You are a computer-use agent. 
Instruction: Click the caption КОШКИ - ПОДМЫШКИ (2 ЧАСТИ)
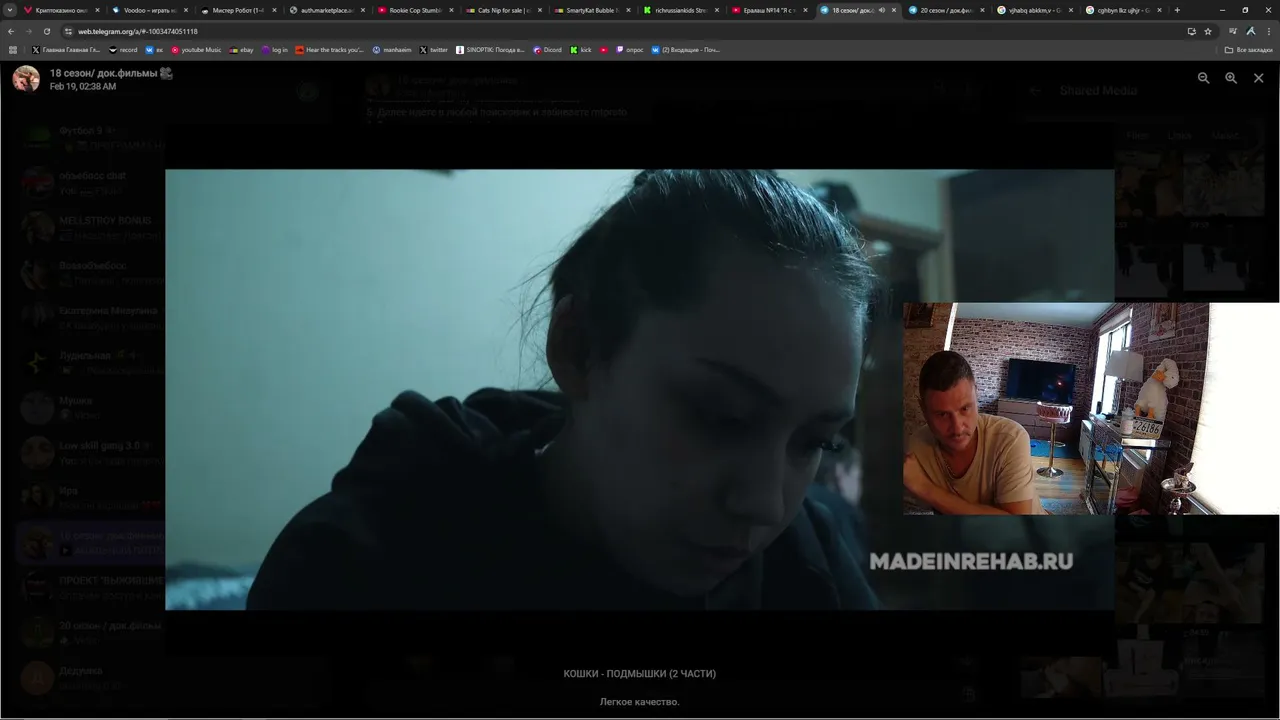pyautogui.click(x=640, y=674)
